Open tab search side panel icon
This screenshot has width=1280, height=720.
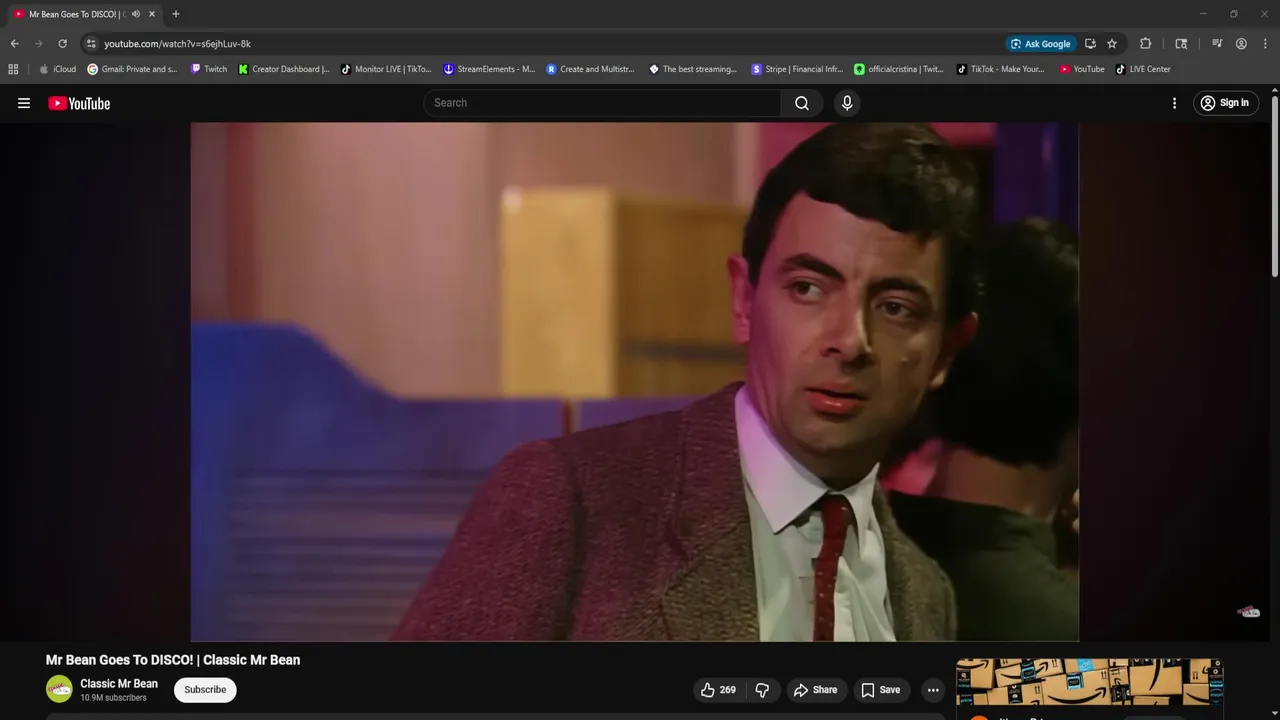pos(1181,44)
